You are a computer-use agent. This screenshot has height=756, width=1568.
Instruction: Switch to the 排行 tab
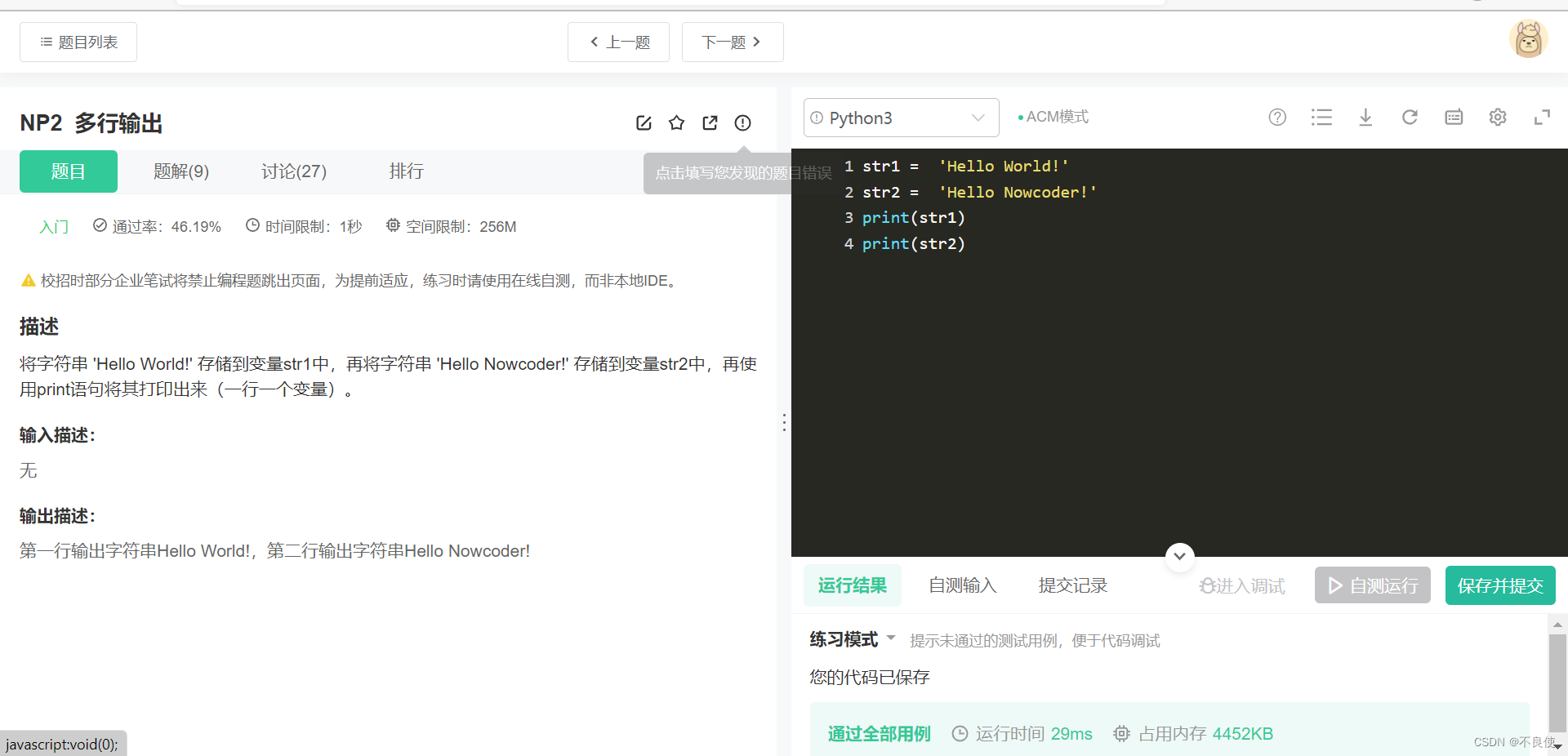tap(407, 171)
